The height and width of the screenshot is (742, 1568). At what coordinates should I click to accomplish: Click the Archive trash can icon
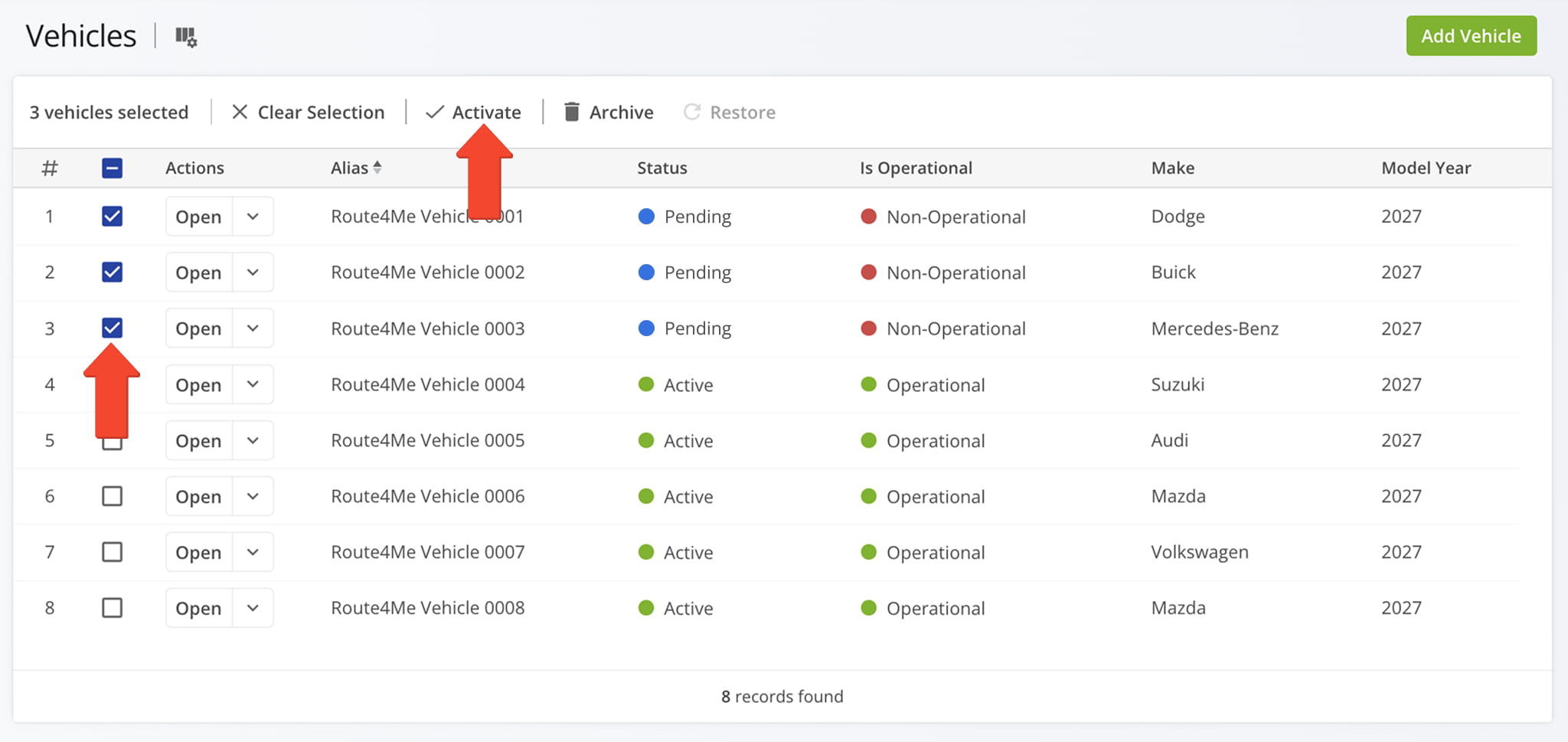tap(571, 113)
